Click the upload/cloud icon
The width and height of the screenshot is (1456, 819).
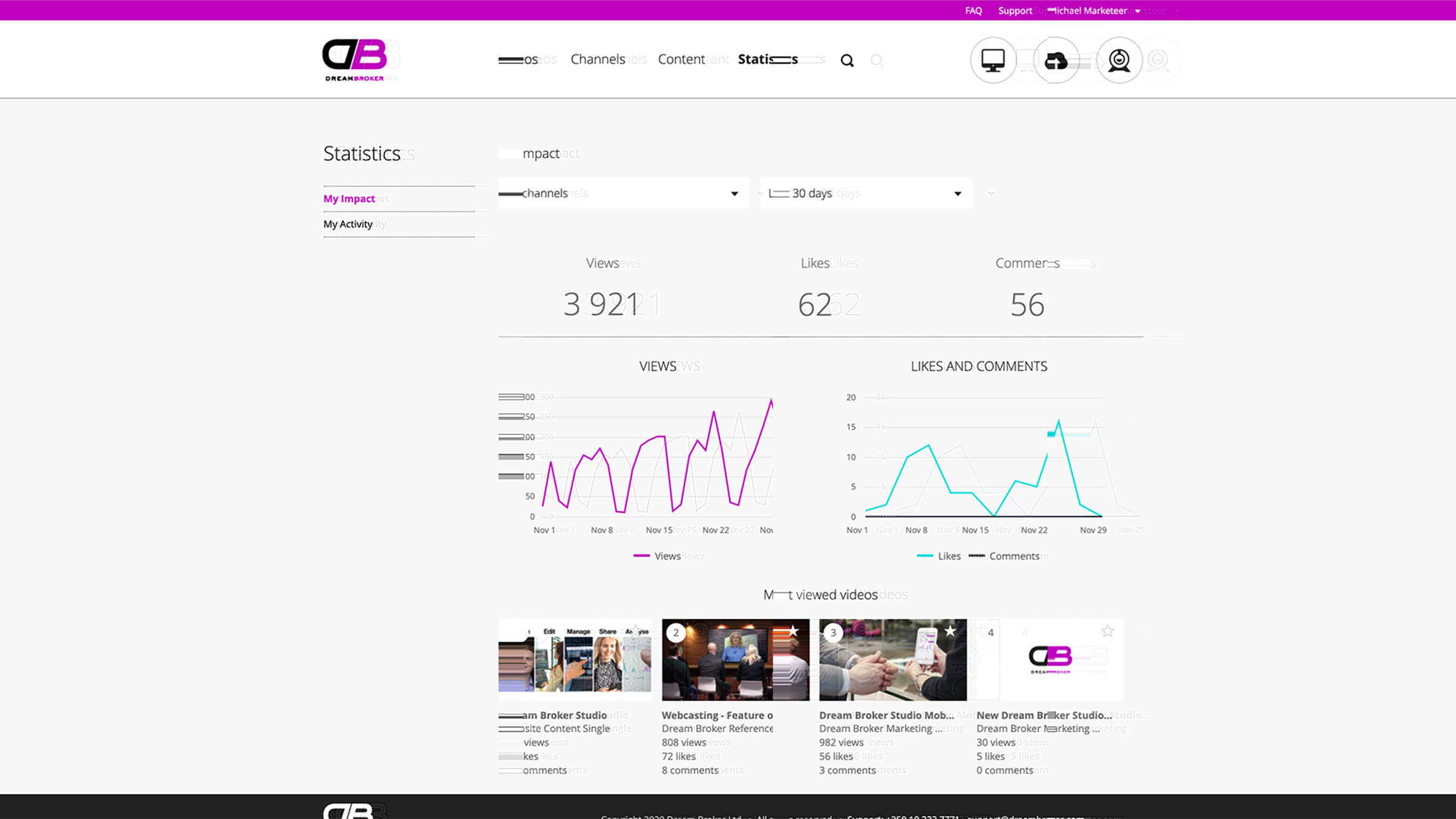click(1056, 60)
